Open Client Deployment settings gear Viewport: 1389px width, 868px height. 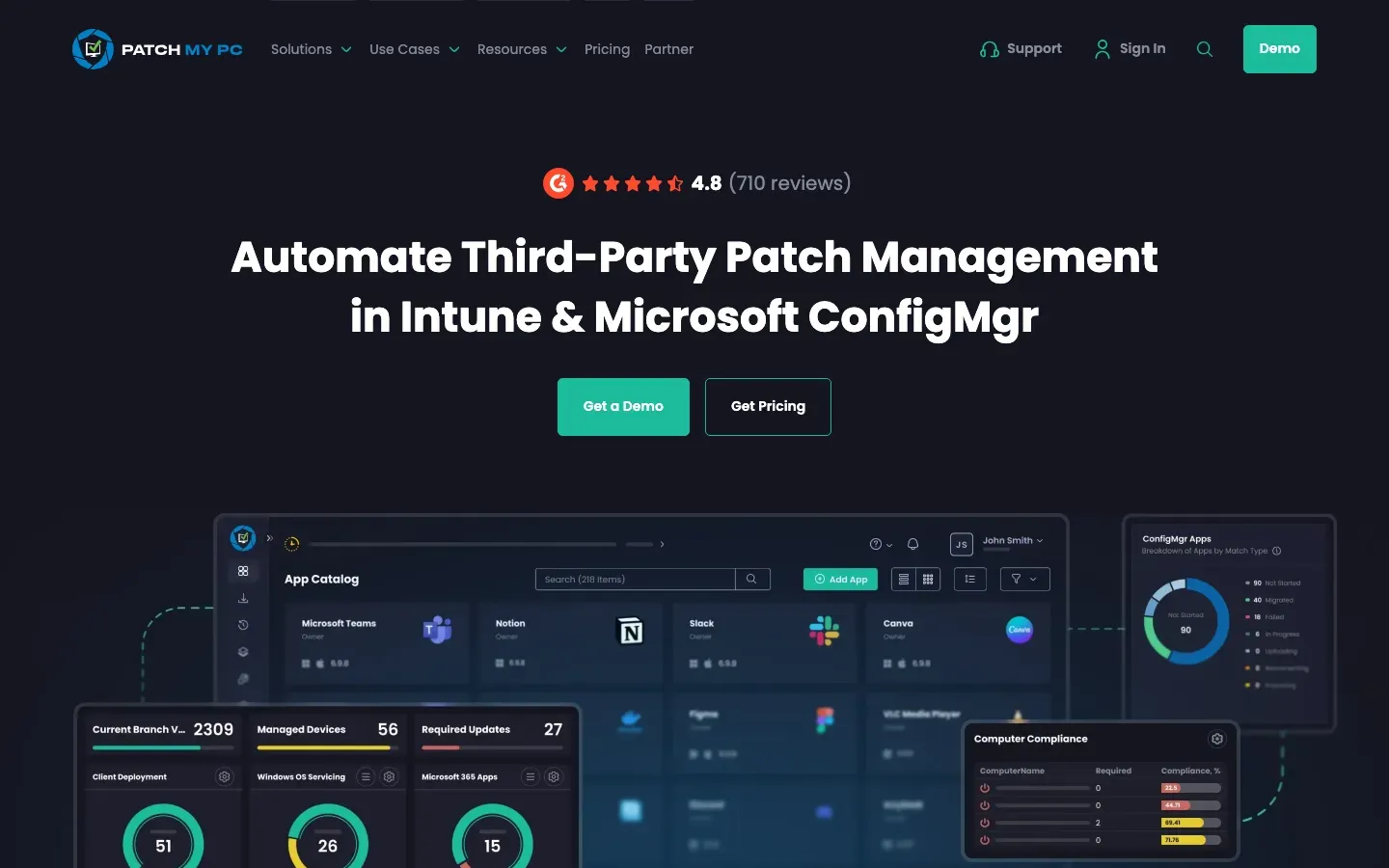225,776
